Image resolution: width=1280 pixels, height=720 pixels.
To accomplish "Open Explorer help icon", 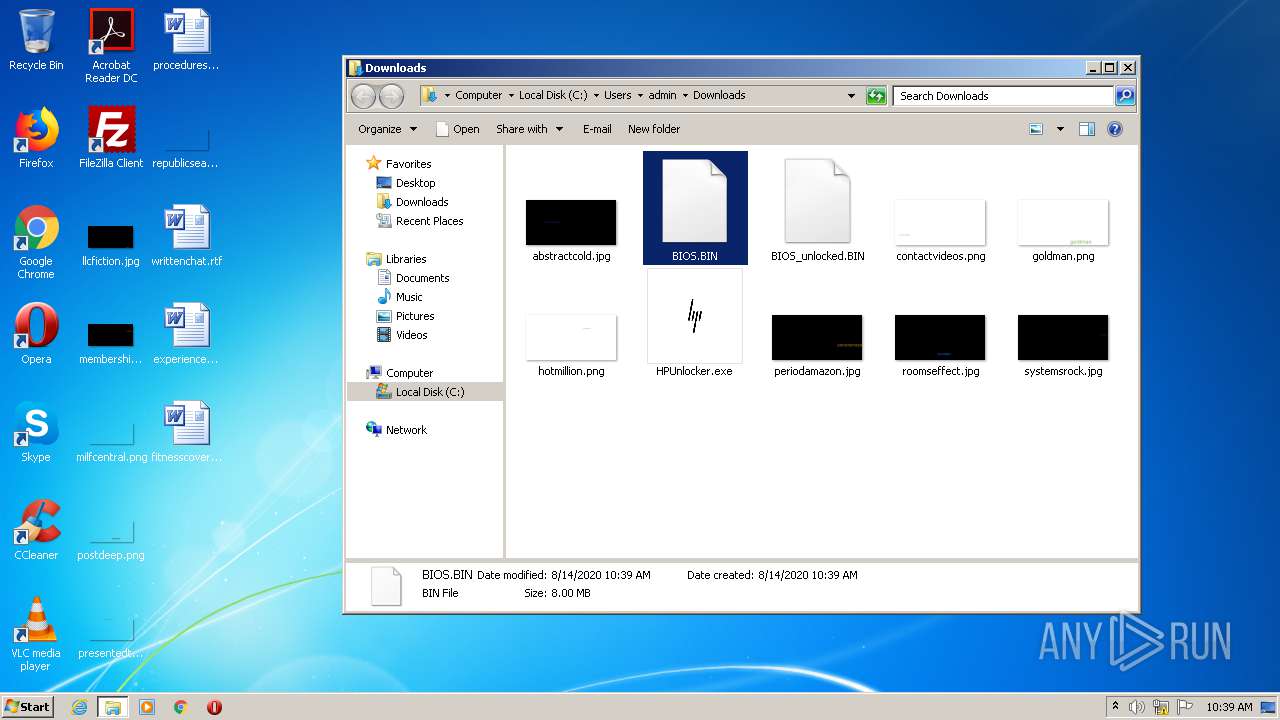I will pos(1115,129).
